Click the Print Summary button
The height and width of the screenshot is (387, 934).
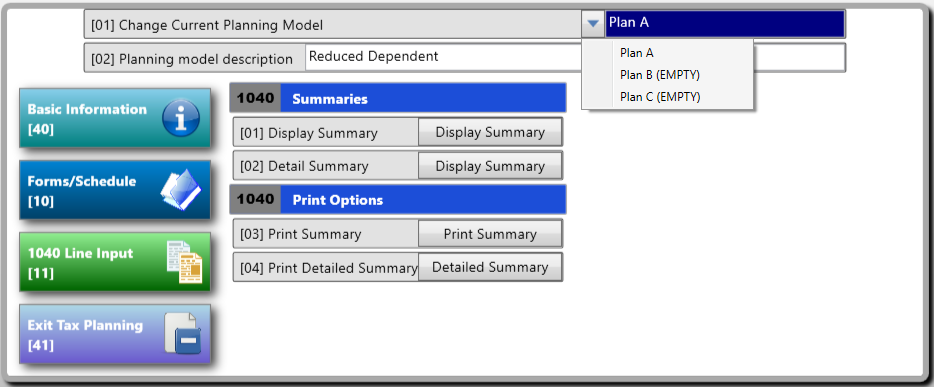[490, 234]
